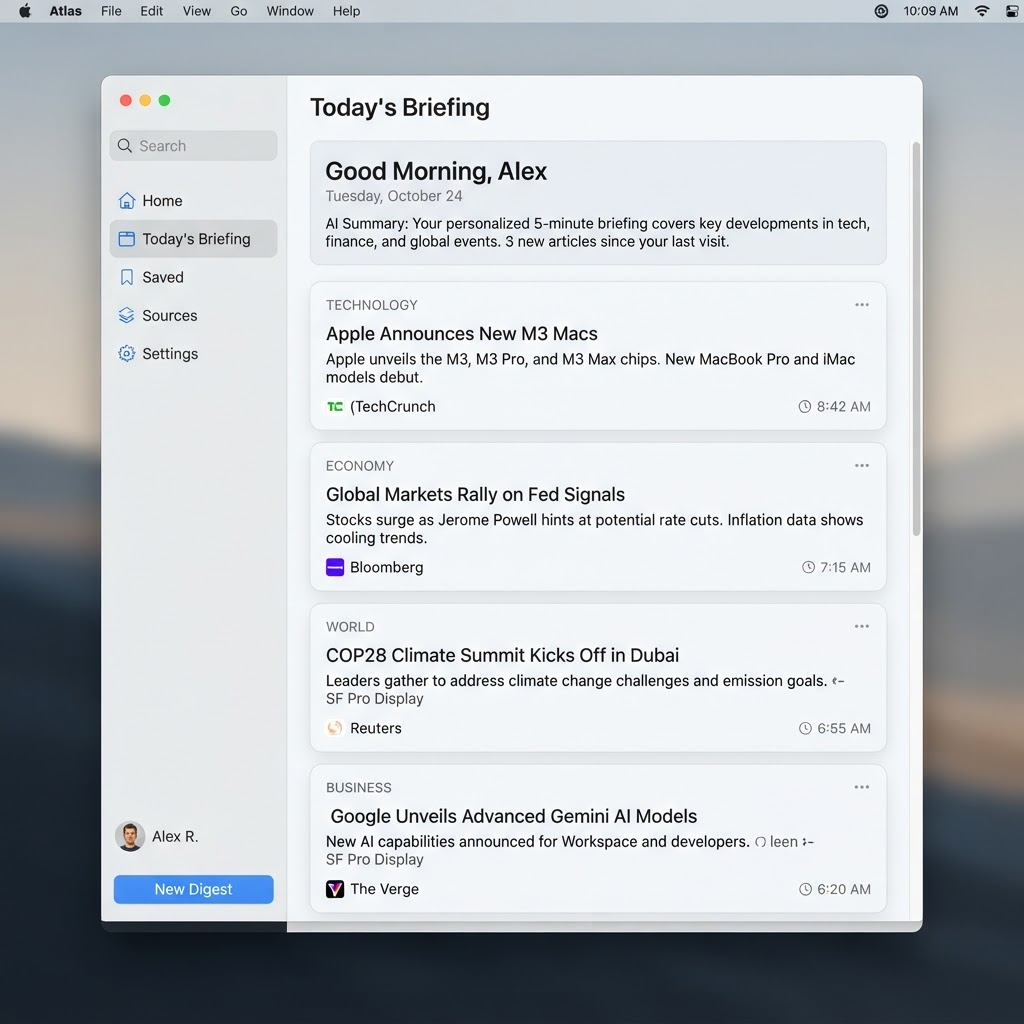Screen dimensions: 1024x1024
Task: Click the Reuters source logo
Action: 335,728
